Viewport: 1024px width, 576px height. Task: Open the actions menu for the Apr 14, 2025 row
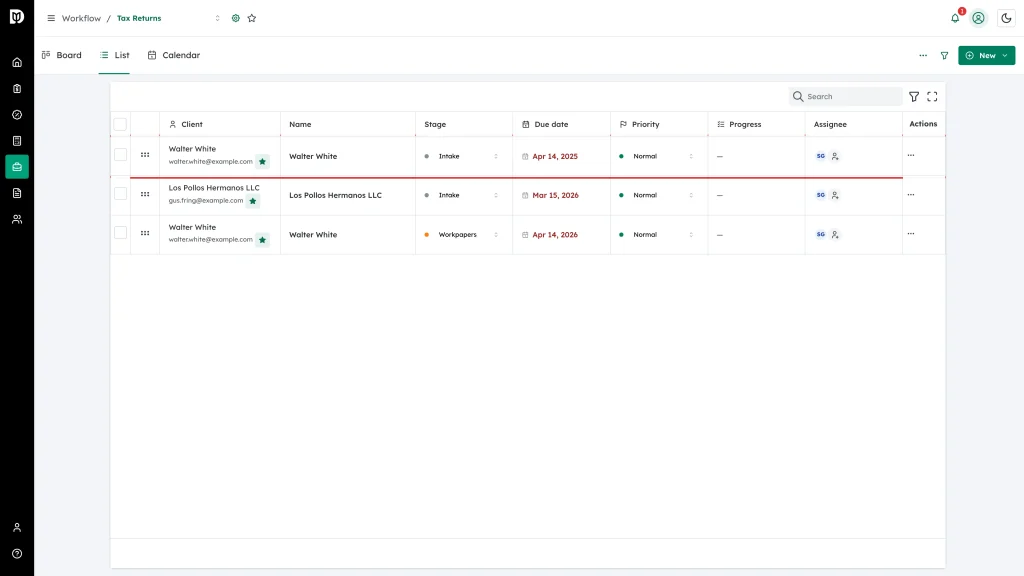coord(911,155)
